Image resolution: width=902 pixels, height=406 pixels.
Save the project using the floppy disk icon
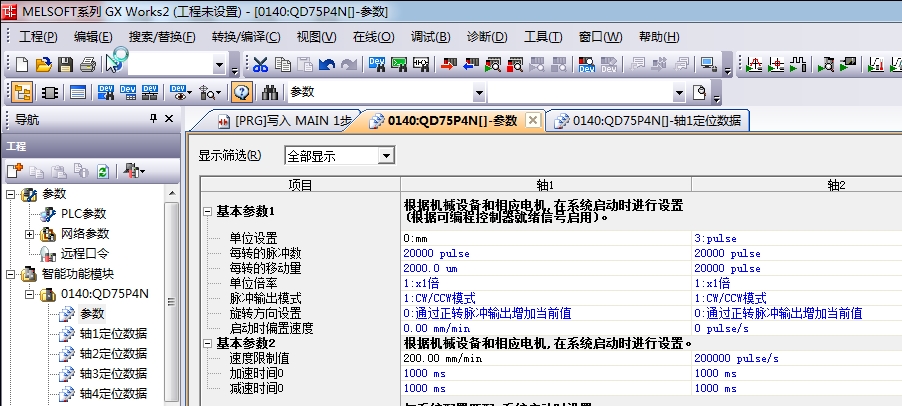click(65, 65)
